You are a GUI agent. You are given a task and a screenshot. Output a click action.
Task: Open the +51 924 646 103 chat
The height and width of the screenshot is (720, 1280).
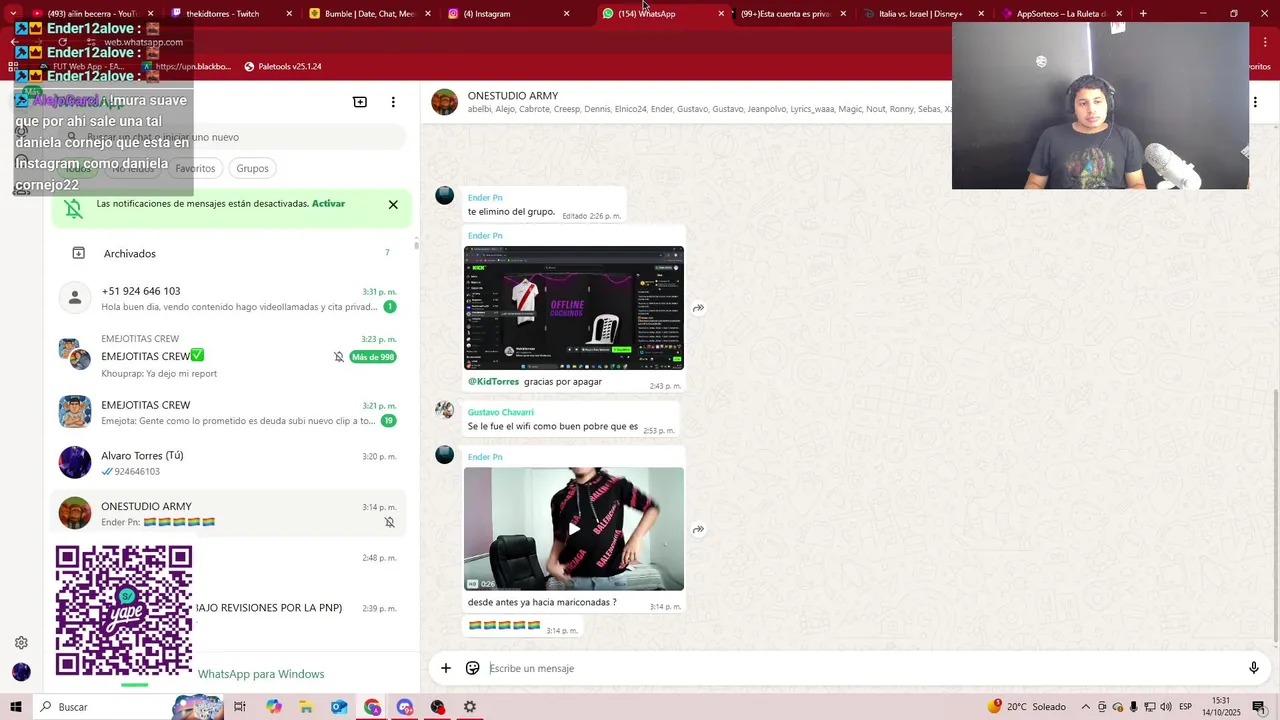[229, 298]
